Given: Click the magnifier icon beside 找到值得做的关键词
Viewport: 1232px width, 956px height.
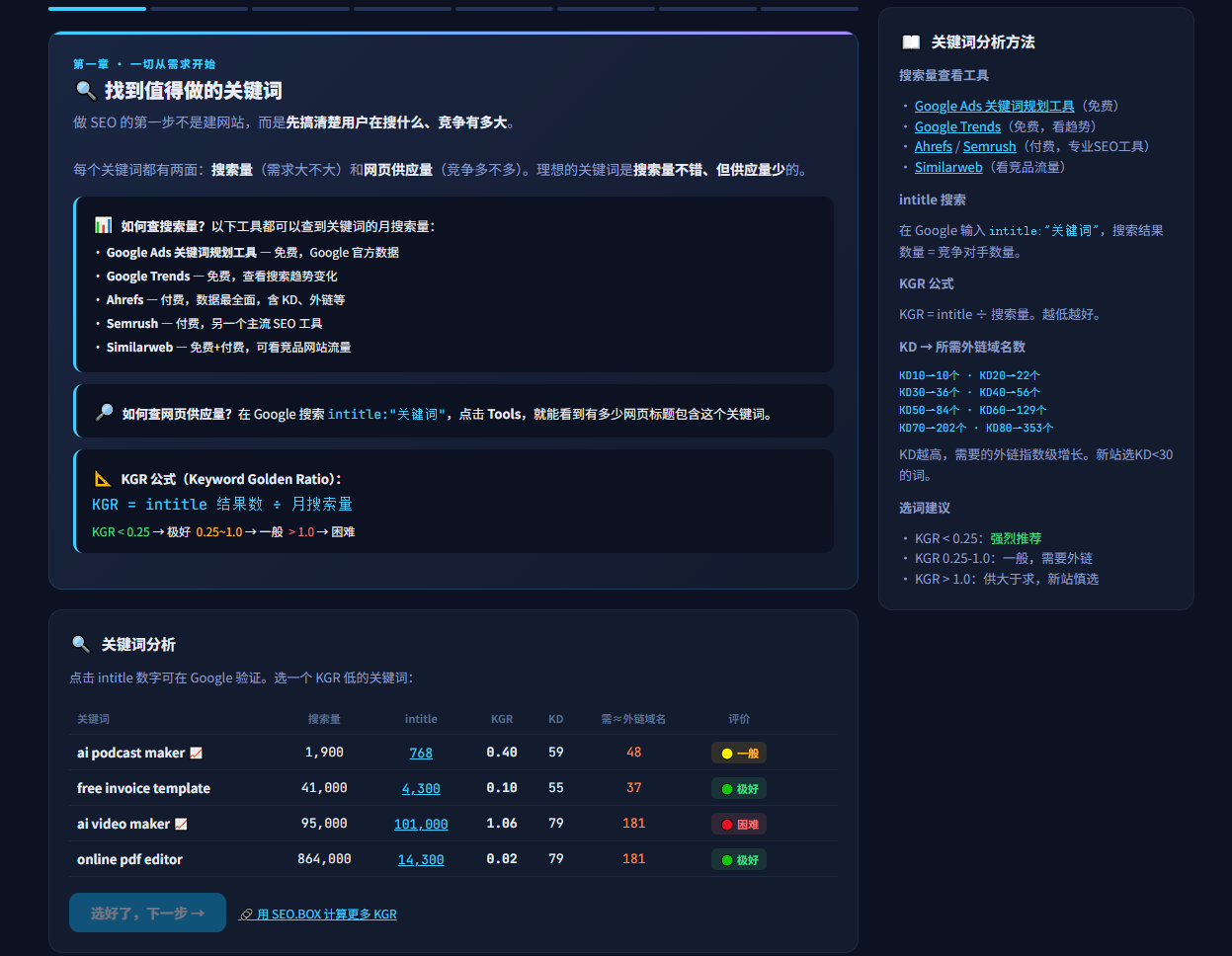Looking at the screenshot, I should (85, 91).
